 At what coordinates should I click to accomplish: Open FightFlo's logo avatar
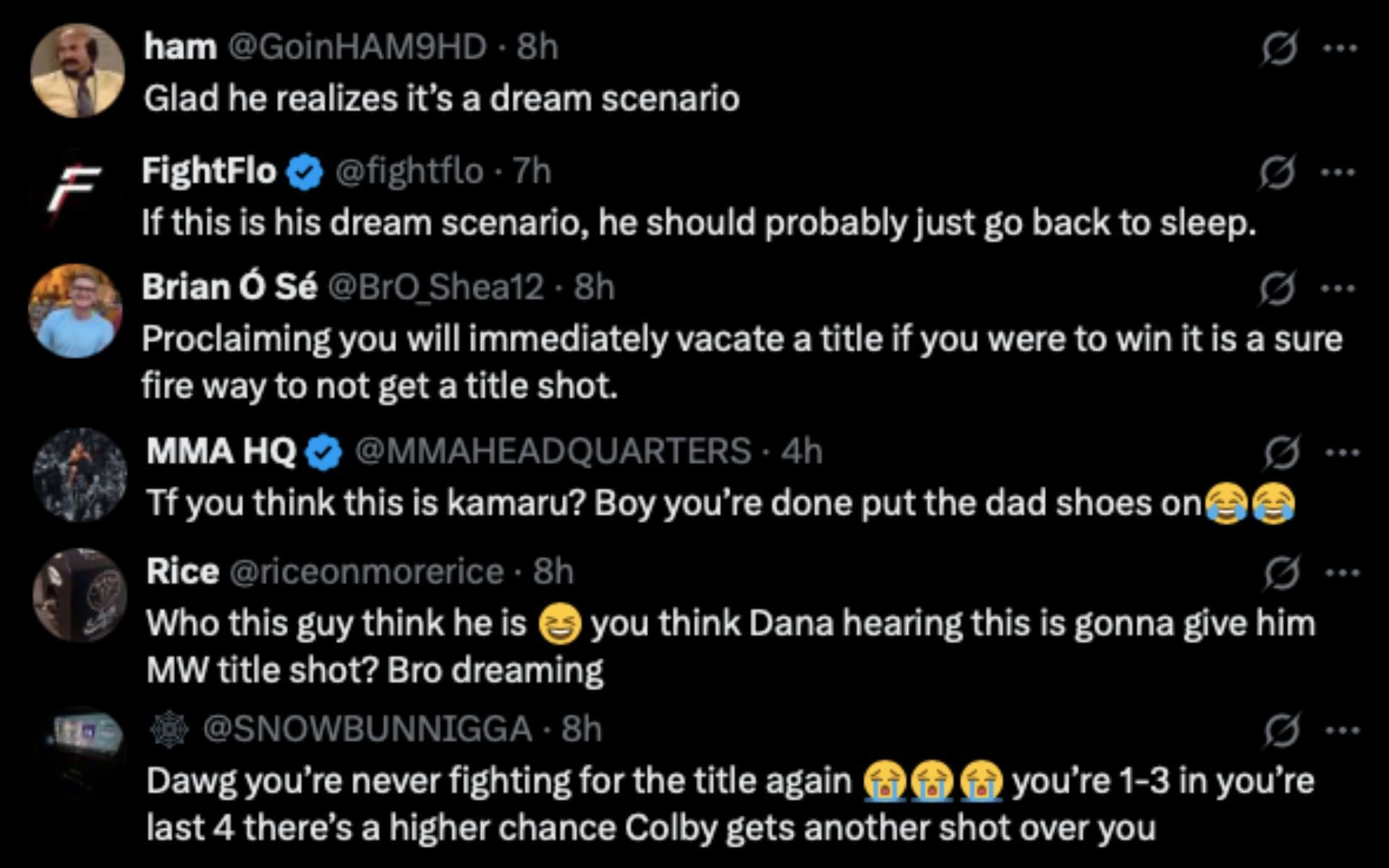(x=74, y=188)
